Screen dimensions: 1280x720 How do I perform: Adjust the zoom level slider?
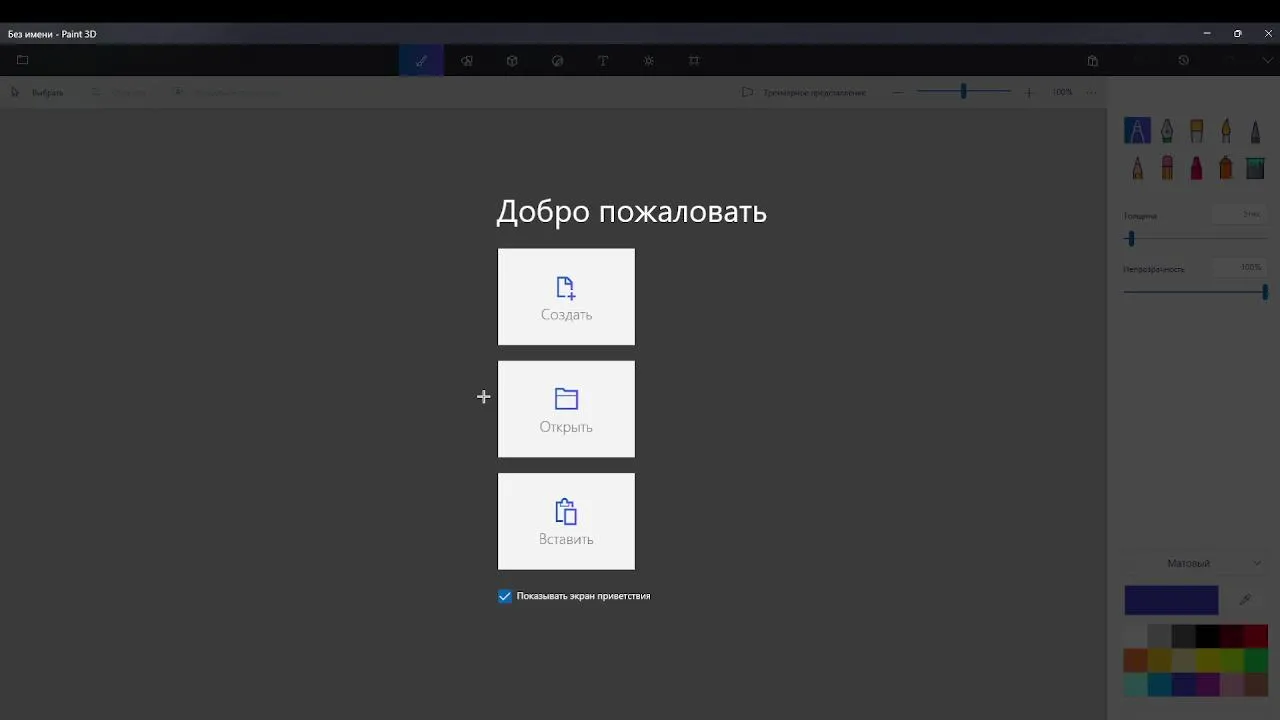coord(963,92)
